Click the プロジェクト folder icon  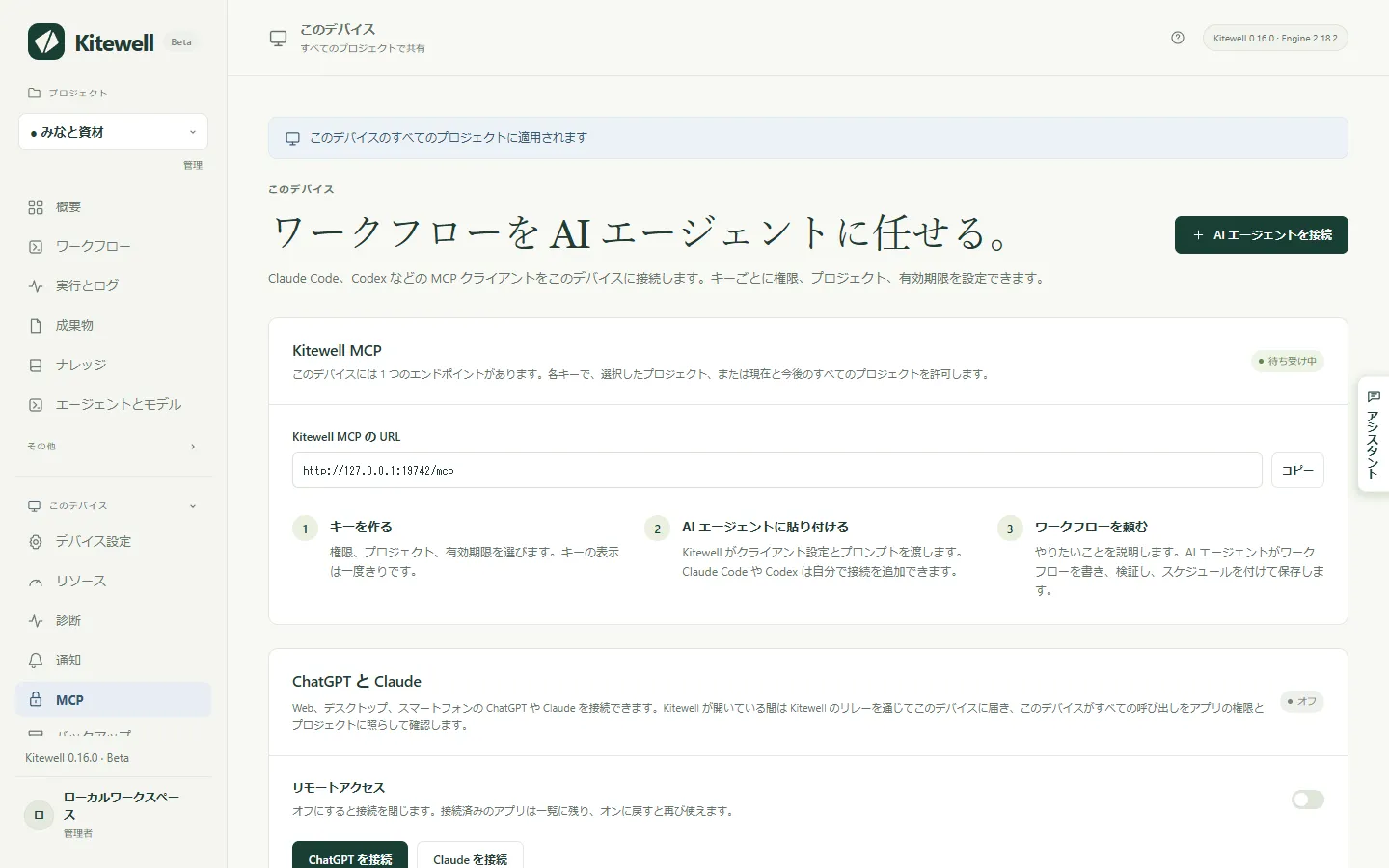35,94
